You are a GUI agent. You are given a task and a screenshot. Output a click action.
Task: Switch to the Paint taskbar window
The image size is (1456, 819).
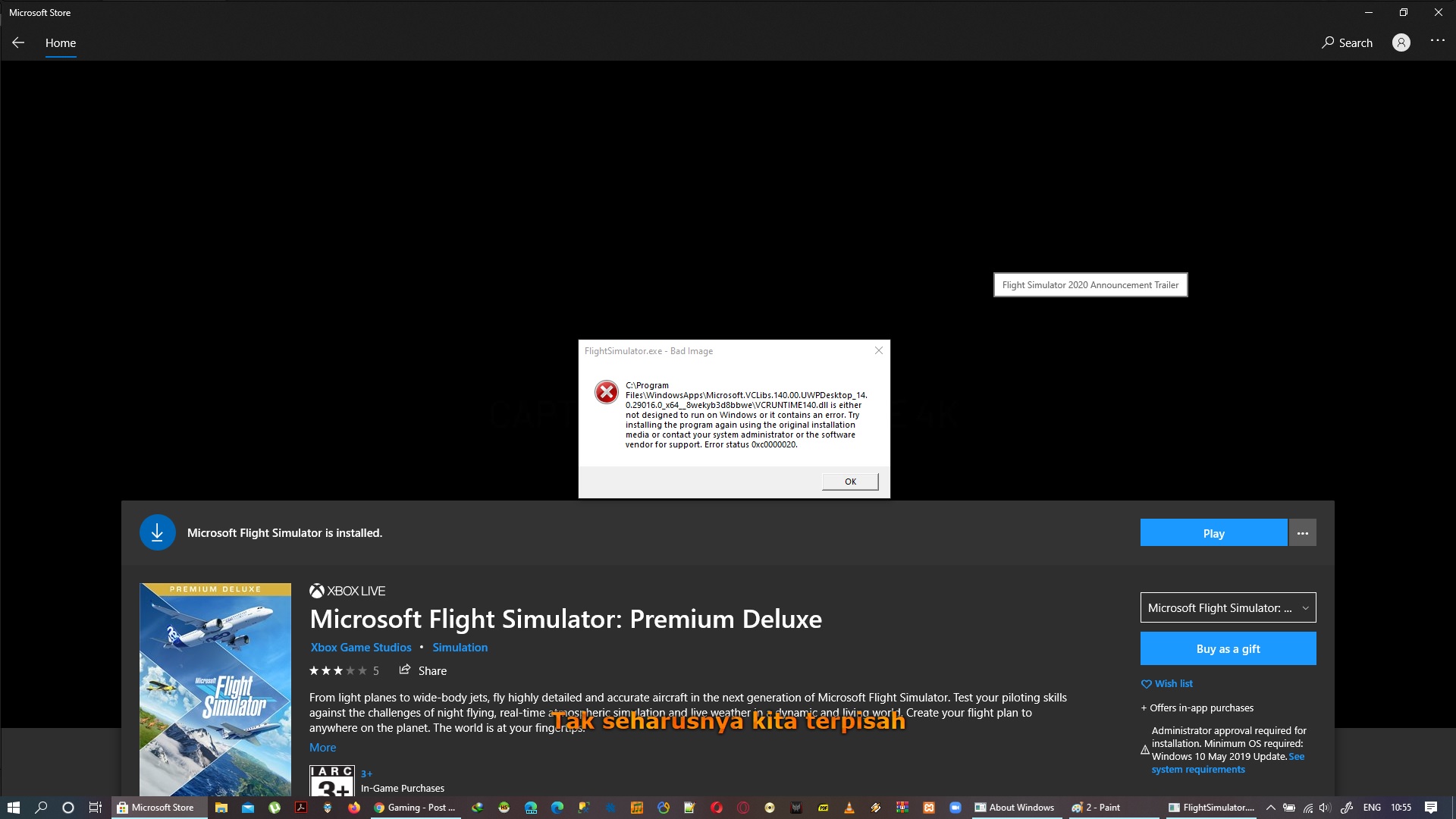coord(1097,808)
